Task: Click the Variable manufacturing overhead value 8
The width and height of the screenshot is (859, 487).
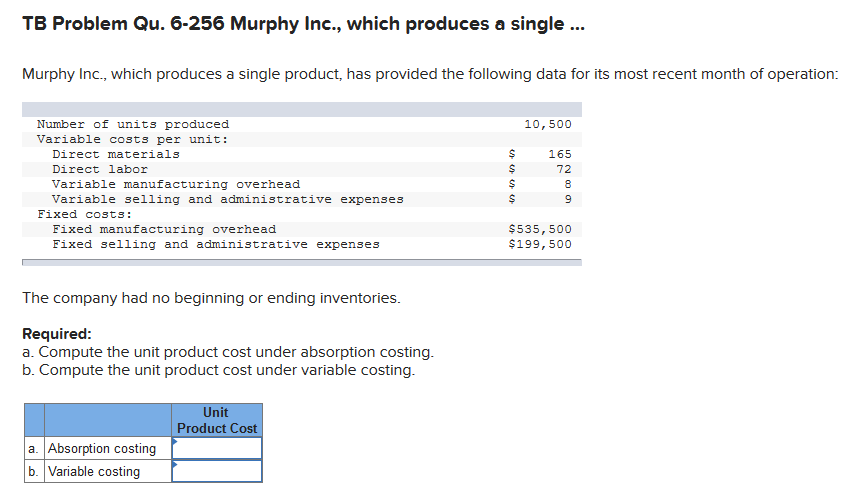Action: point(568,184)
